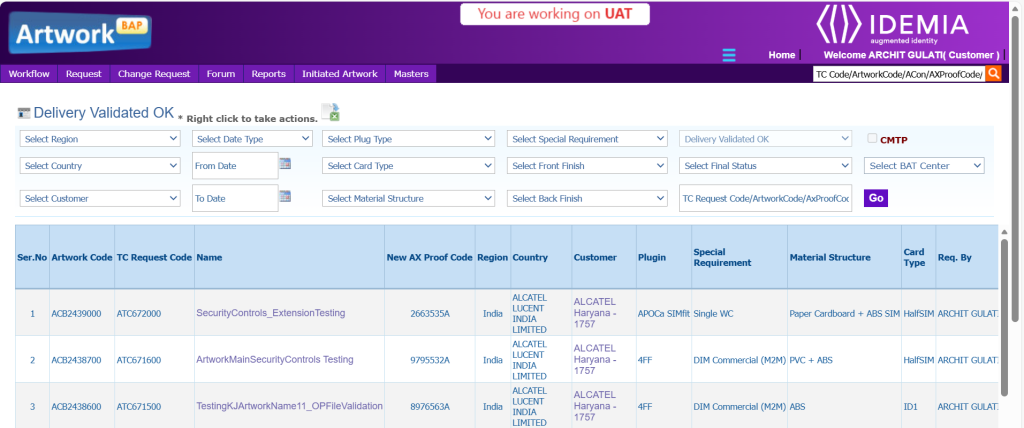Open the Masters menu
This screenshot has height=428, width=1024.
(411, 74)
